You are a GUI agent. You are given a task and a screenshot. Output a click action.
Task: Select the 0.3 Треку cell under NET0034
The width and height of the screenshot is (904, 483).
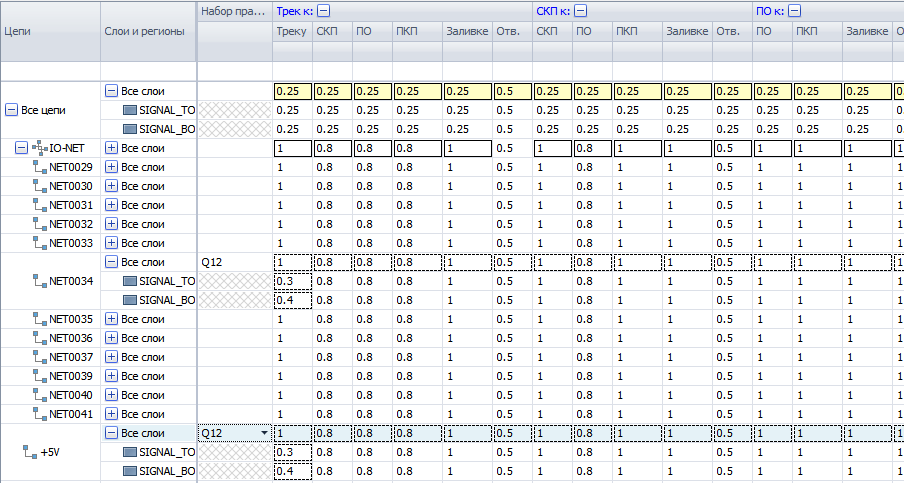(x=292, y=281)
